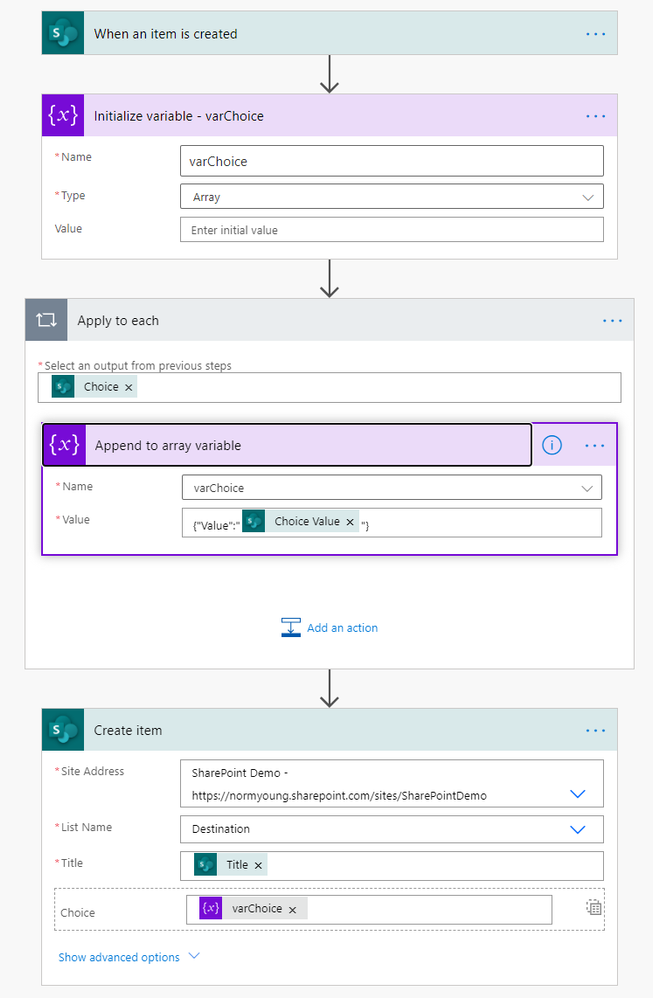The image size is (653, 998).
Task: Remove the Choice token from loop input
Action: click(129, 387)
